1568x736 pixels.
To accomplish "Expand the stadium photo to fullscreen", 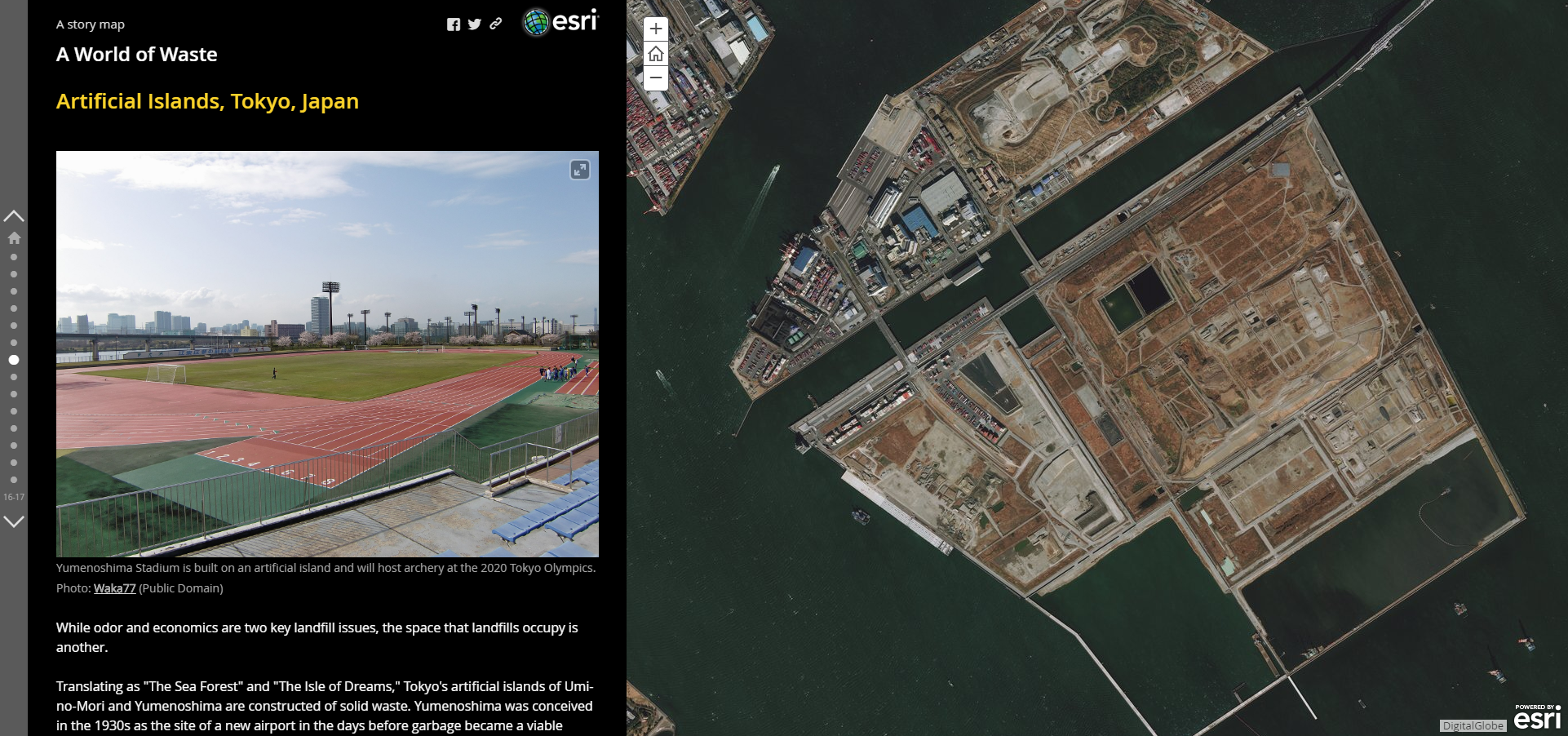I will pyautogui.click(x=579, y=170).
